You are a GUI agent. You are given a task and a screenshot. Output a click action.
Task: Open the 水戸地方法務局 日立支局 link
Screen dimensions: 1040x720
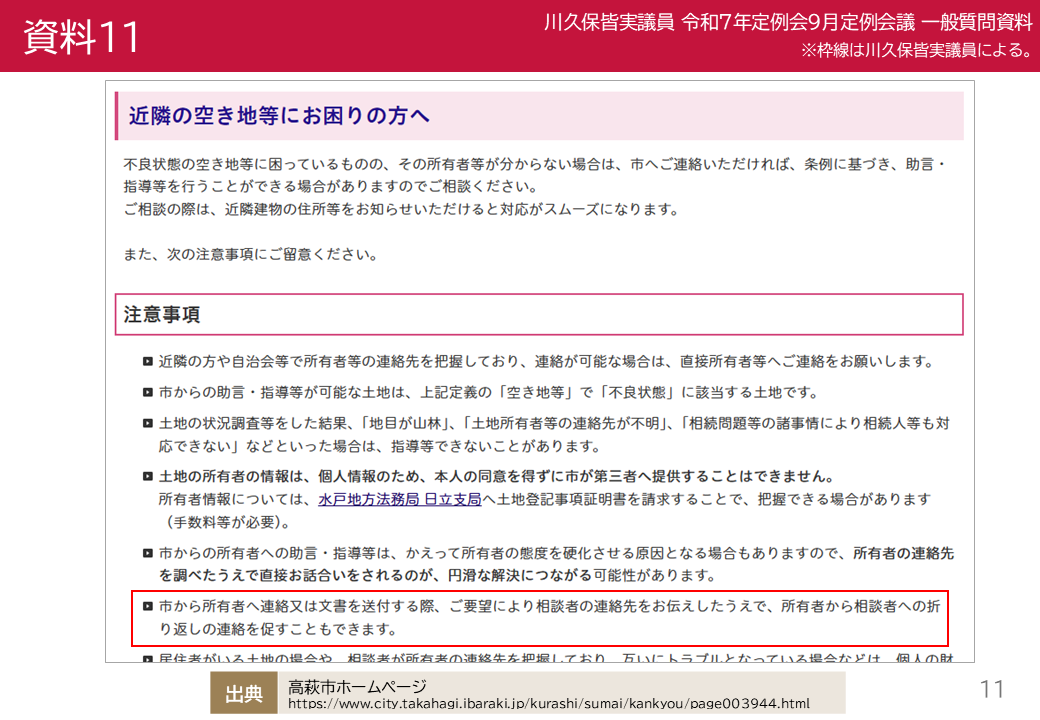(399, 499)
